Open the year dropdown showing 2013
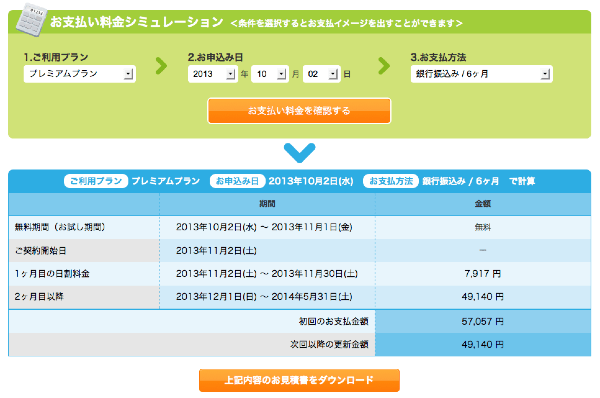600x398 pixels. pyautogui.click(x=212, y=74)
